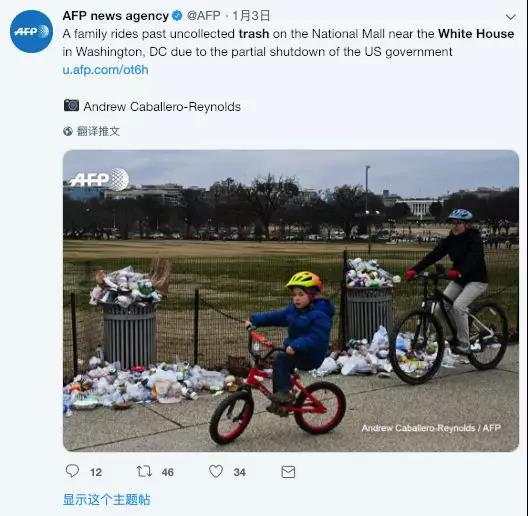Like the tweet with heart icon

coord(216,471)
